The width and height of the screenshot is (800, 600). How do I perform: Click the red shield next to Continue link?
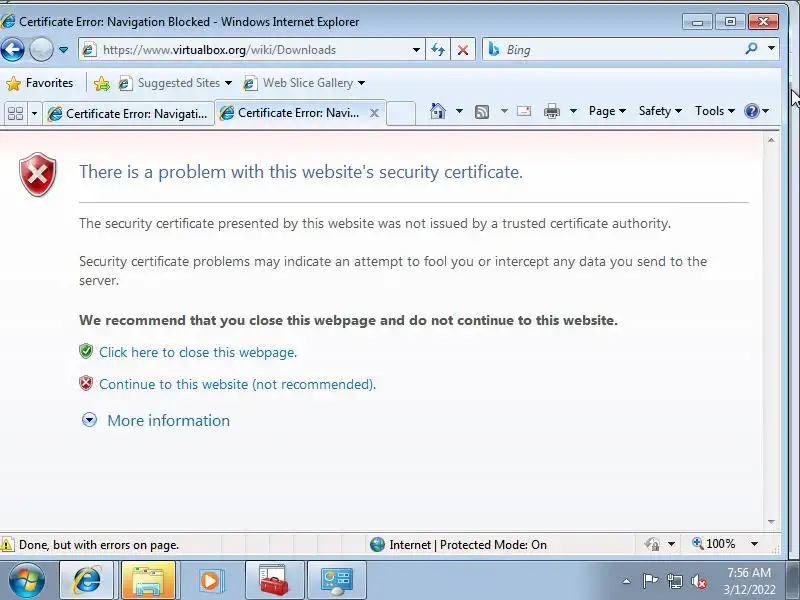[86, 383]
